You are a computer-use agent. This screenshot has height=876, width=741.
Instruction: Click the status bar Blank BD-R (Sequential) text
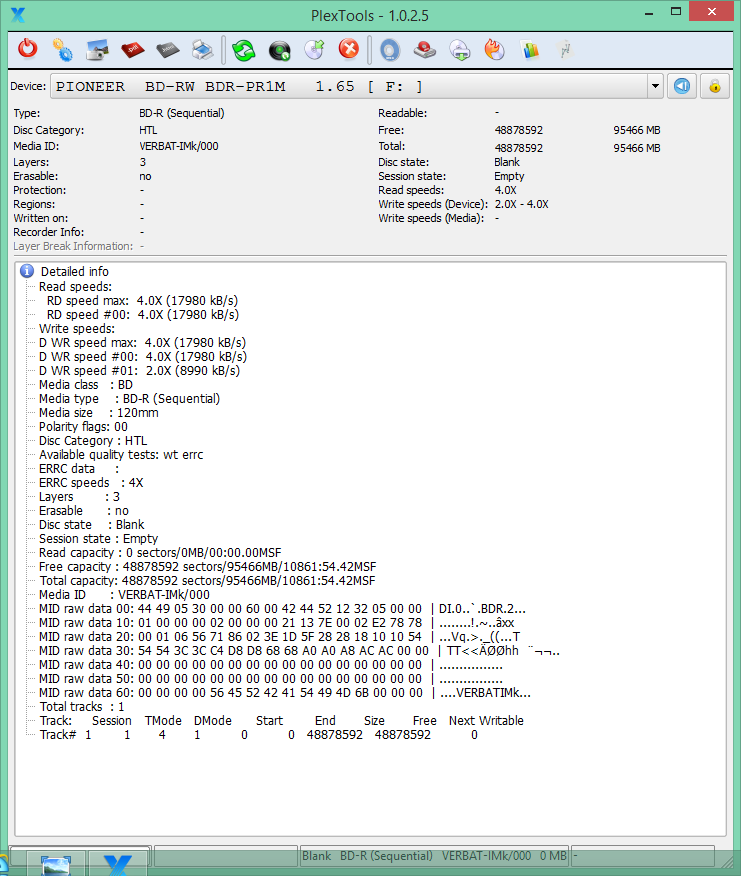[x=434, y=855]
